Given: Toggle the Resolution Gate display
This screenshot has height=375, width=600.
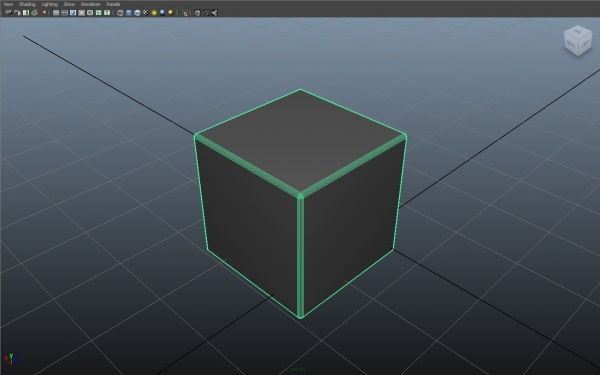Looking at the screenshot, I should click(x=73, y=13).
